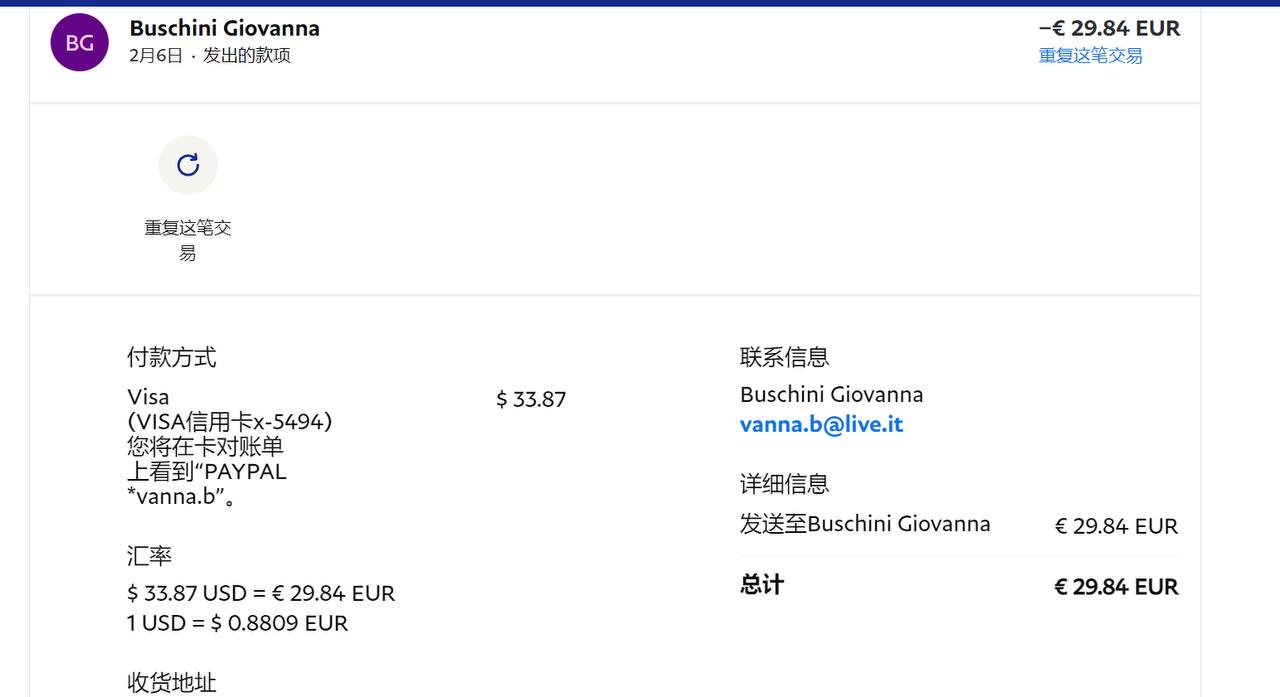
Task: Click the −€ 29.84 EUR header amount
Action: point(1109,28)
